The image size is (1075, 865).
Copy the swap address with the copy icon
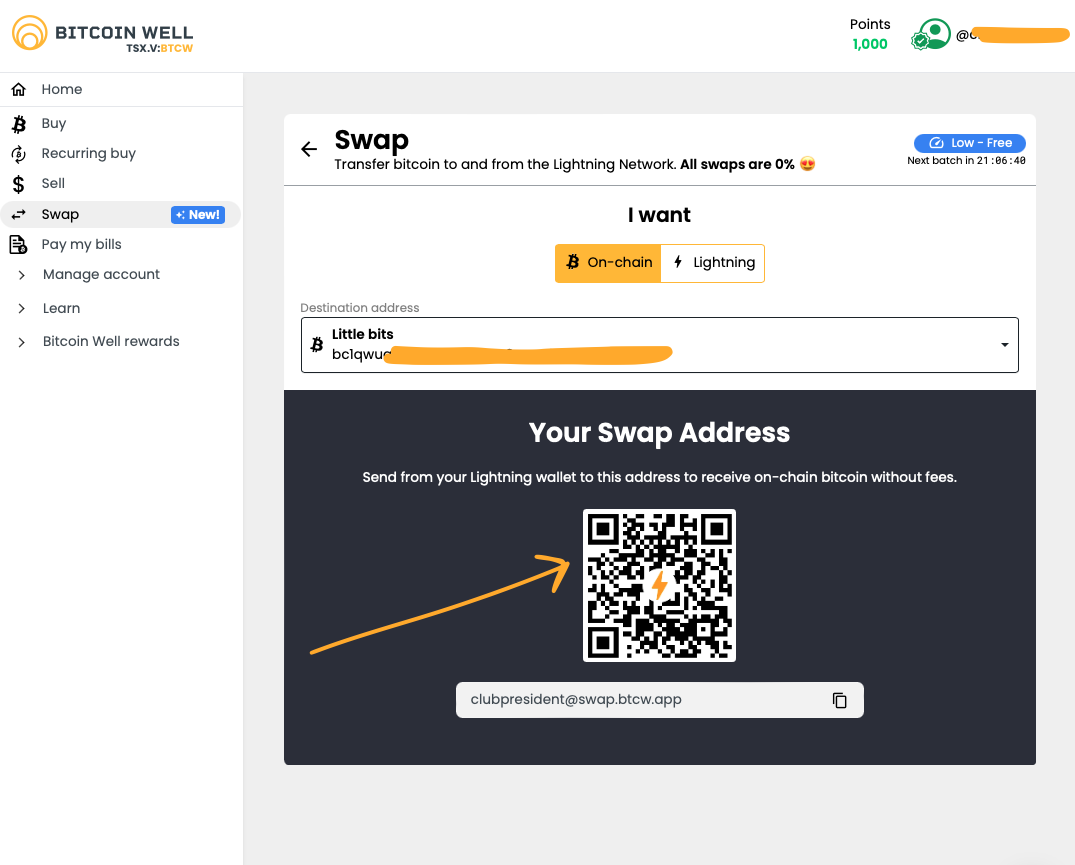tap(840, 700)
